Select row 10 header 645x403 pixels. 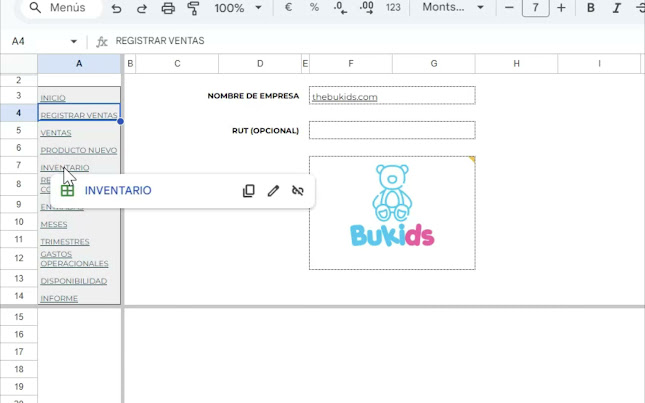19,222
